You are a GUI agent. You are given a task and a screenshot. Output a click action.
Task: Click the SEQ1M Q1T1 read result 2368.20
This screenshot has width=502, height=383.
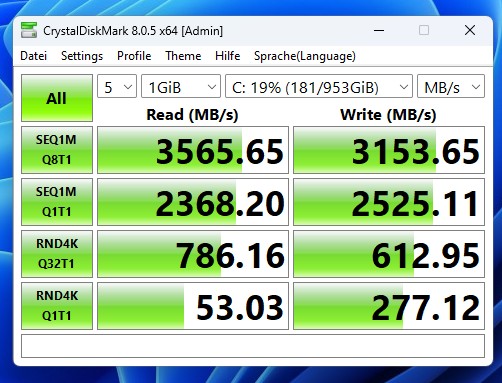point(193,202)
